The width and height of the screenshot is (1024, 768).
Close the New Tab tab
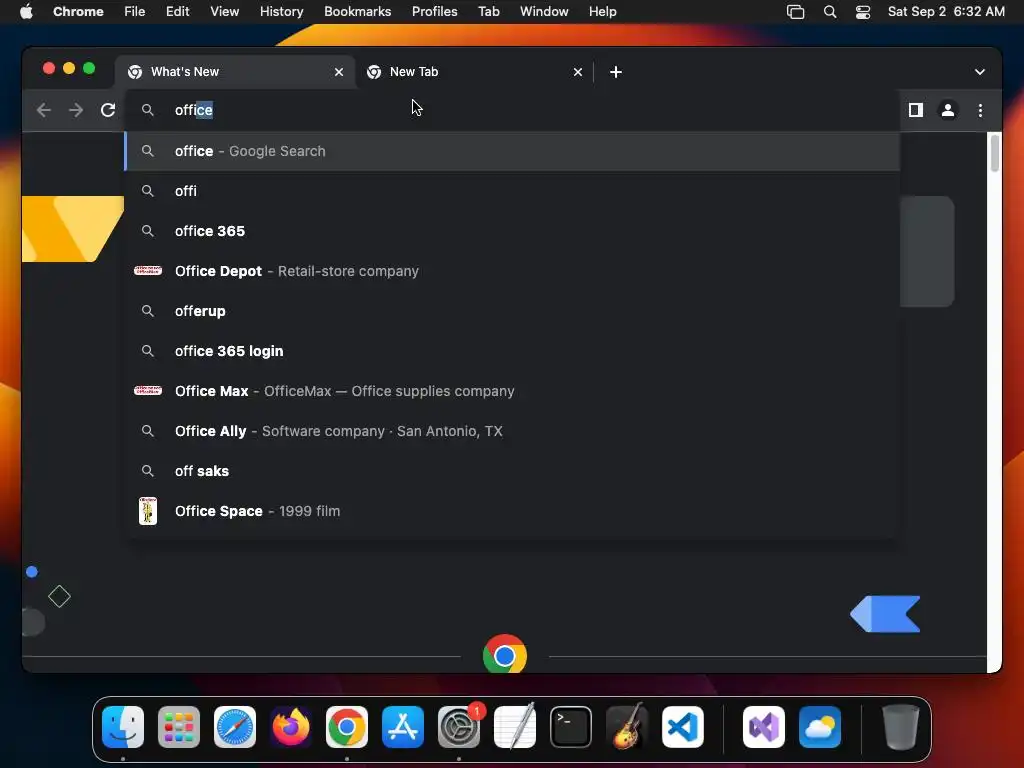point(578,72)
